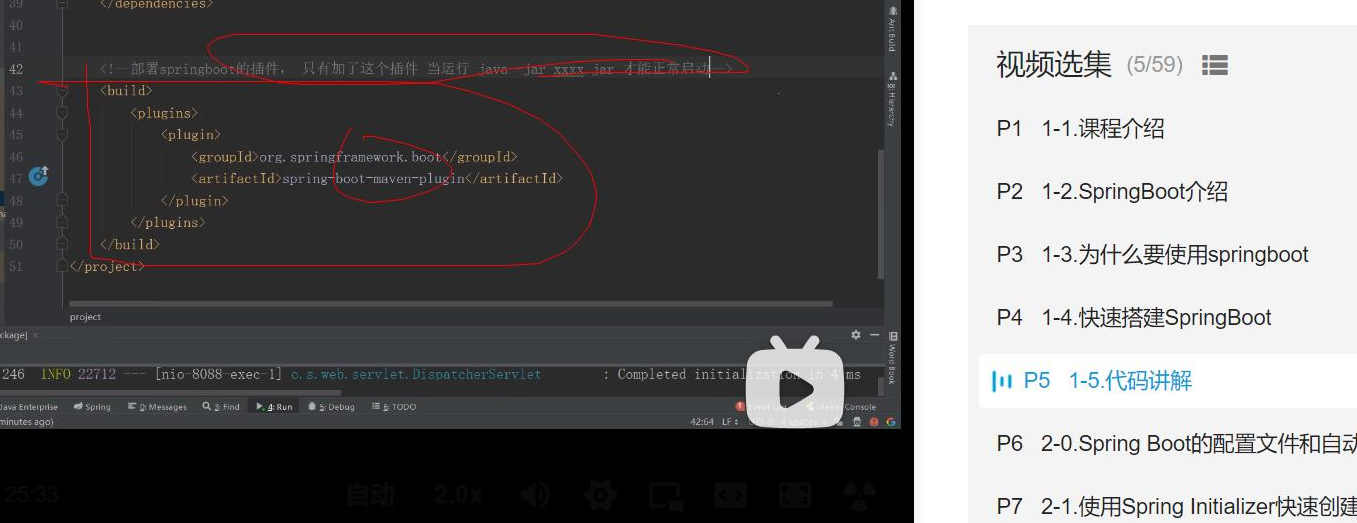Collapse the <plugin> block on line 45

(63, 135)
